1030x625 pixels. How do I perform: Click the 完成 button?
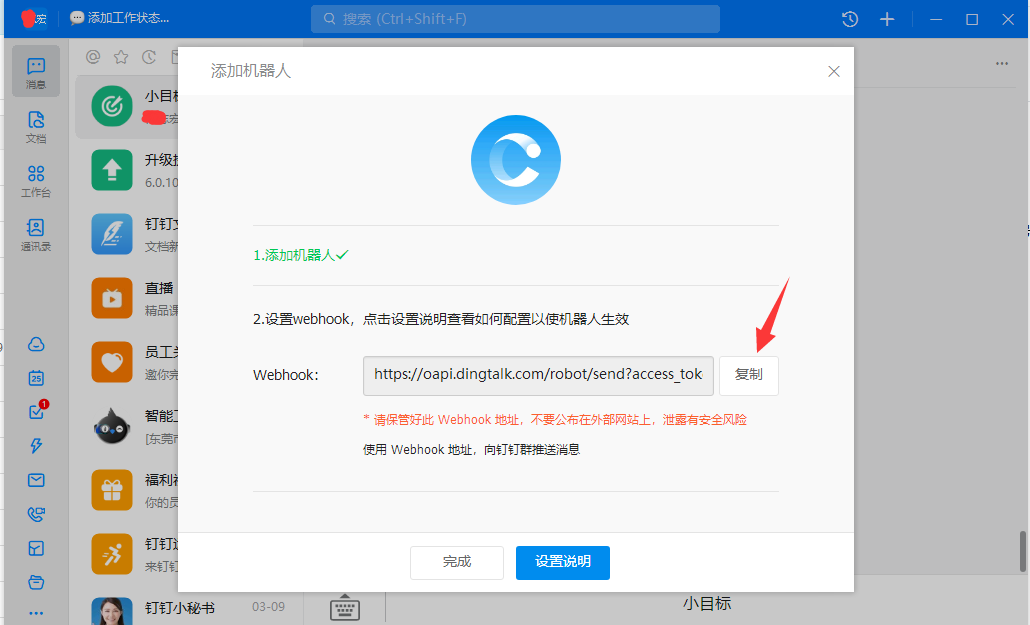(x=457, y=562)
